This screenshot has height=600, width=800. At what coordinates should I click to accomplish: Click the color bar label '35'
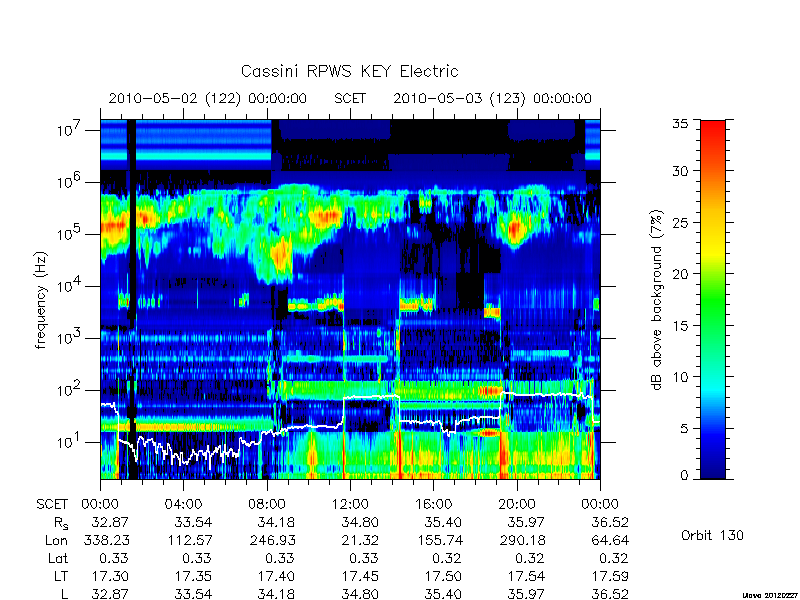681,124
